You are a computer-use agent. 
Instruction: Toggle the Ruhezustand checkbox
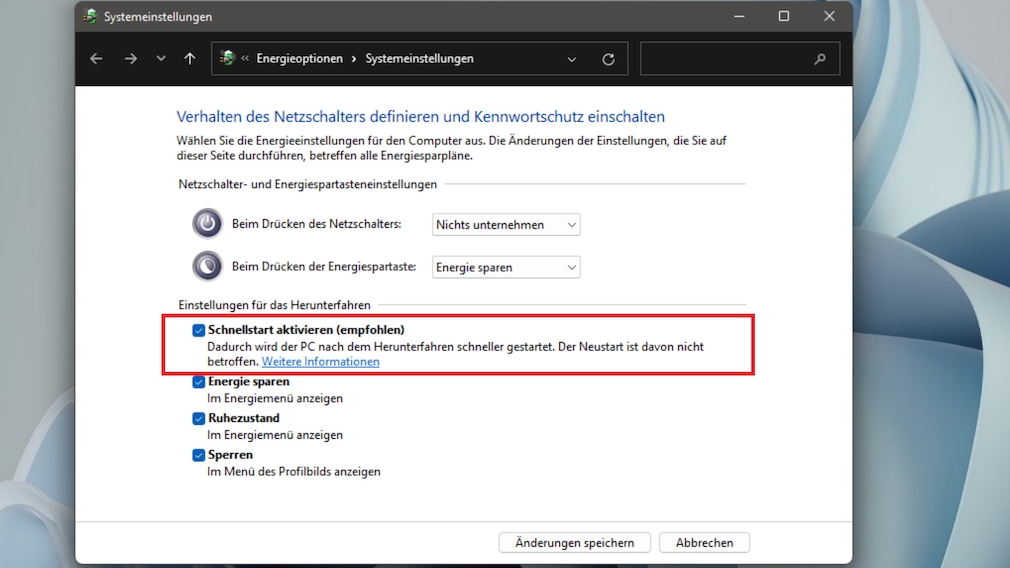[199, 418]
